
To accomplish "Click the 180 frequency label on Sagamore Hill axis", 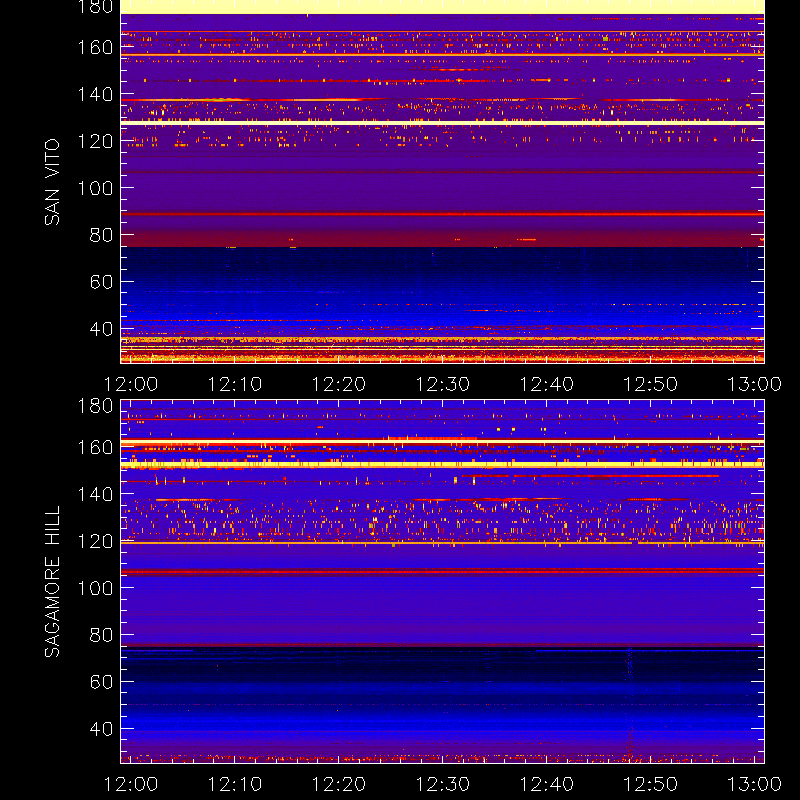I will tap(95, 406).
